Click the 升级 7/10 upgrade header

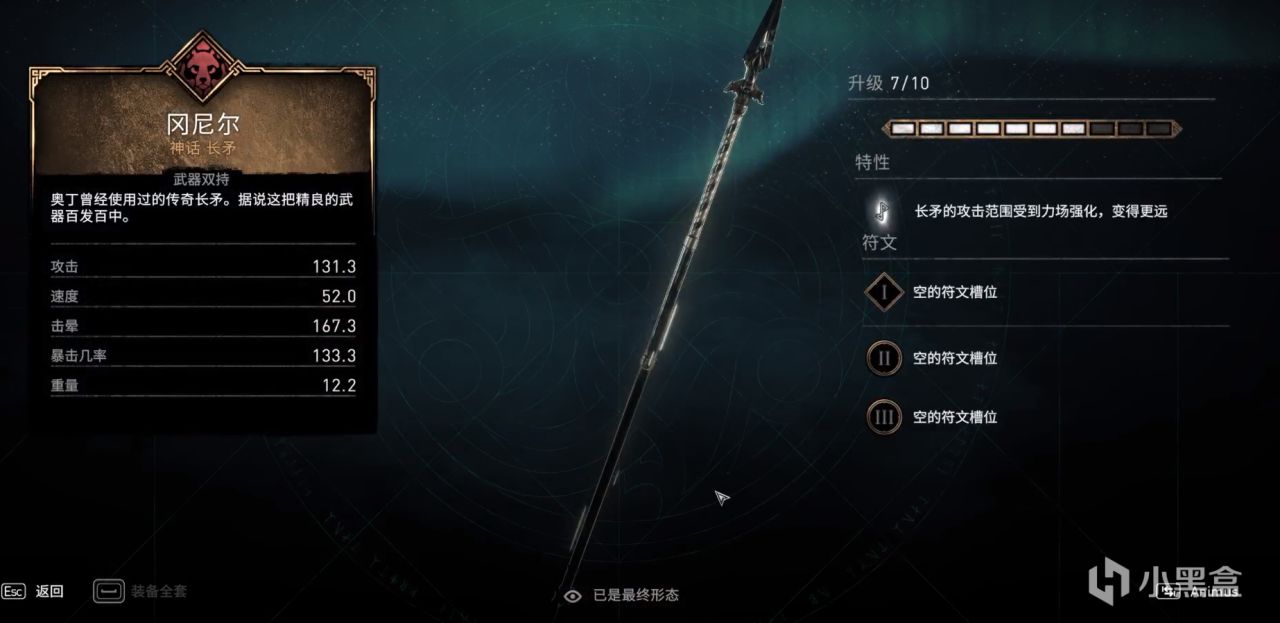(x=888, y=83)
